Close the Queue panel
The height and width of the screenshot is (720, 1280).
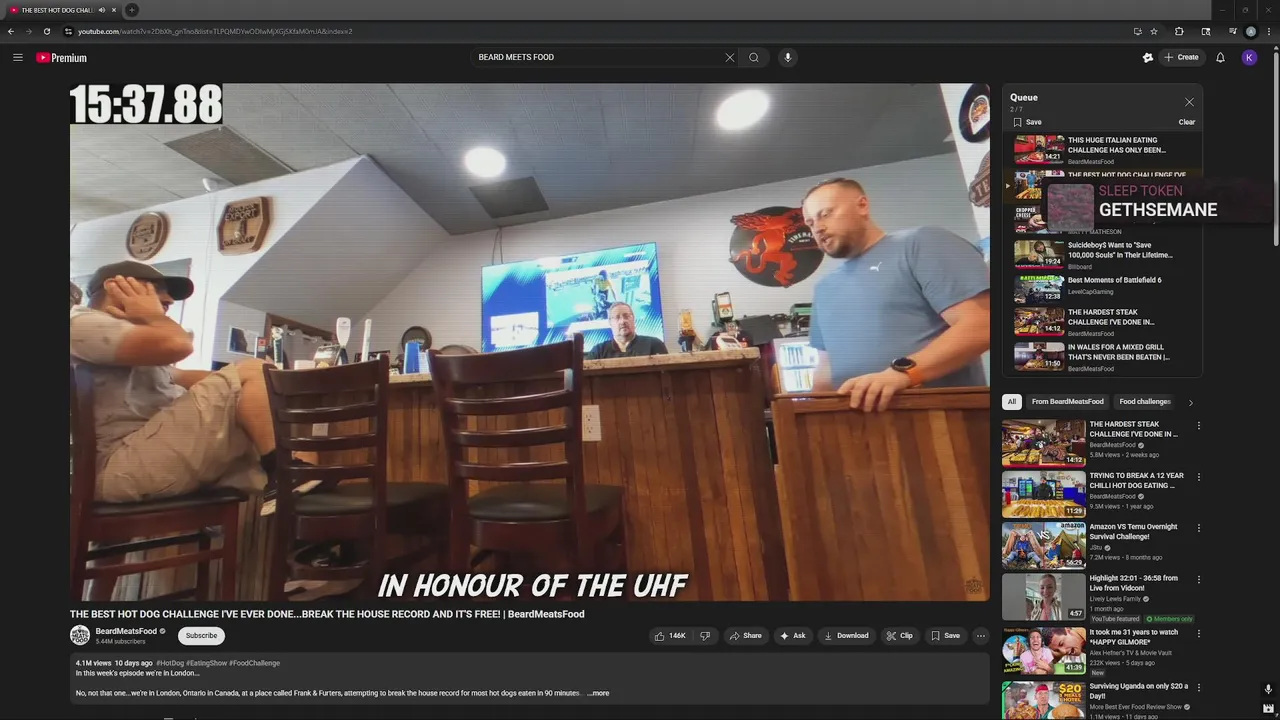[1189, 102]
